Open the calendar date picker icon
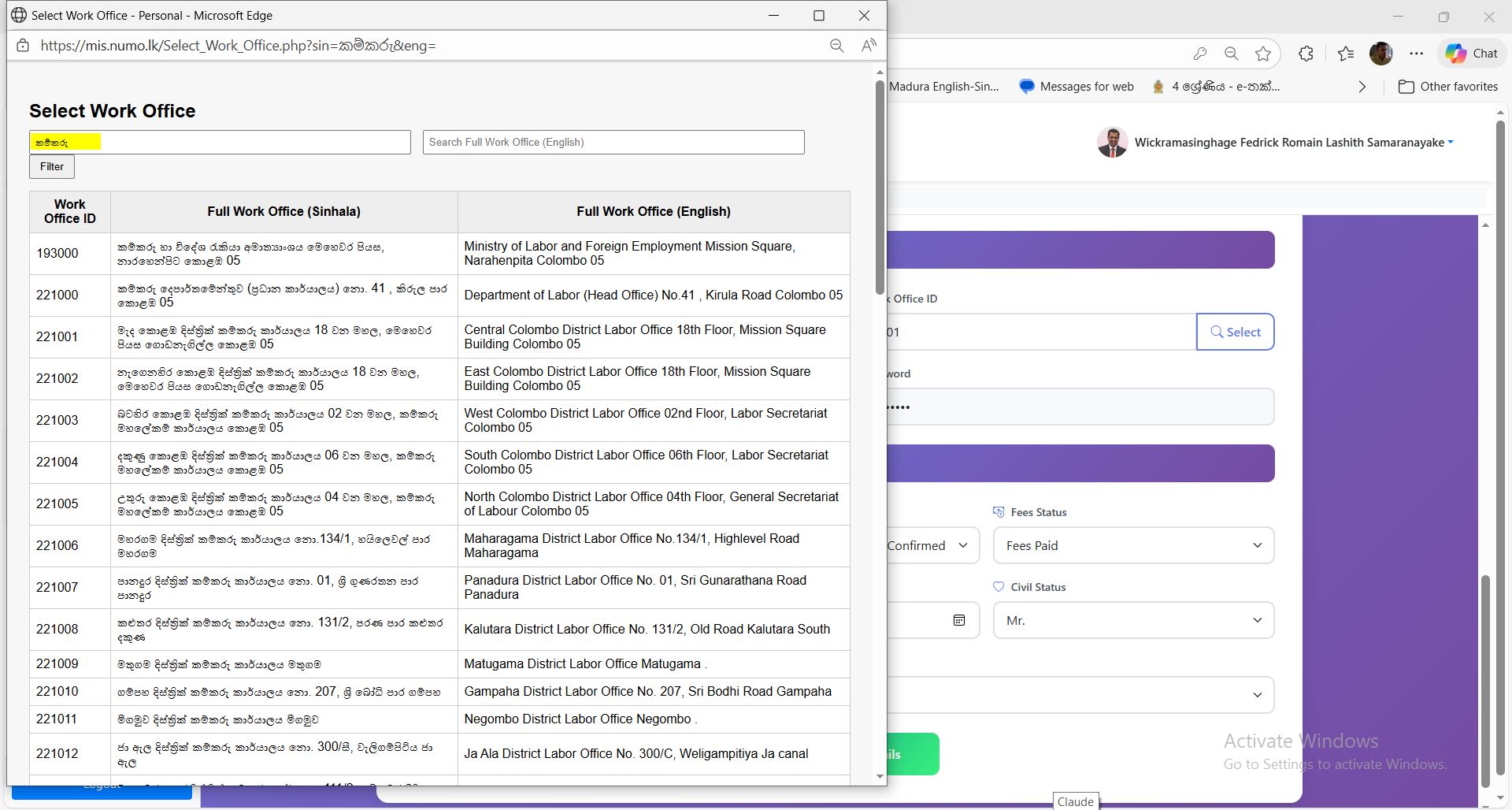The width and height of the screenshot is (1512, 810). (x=958, y=620)
